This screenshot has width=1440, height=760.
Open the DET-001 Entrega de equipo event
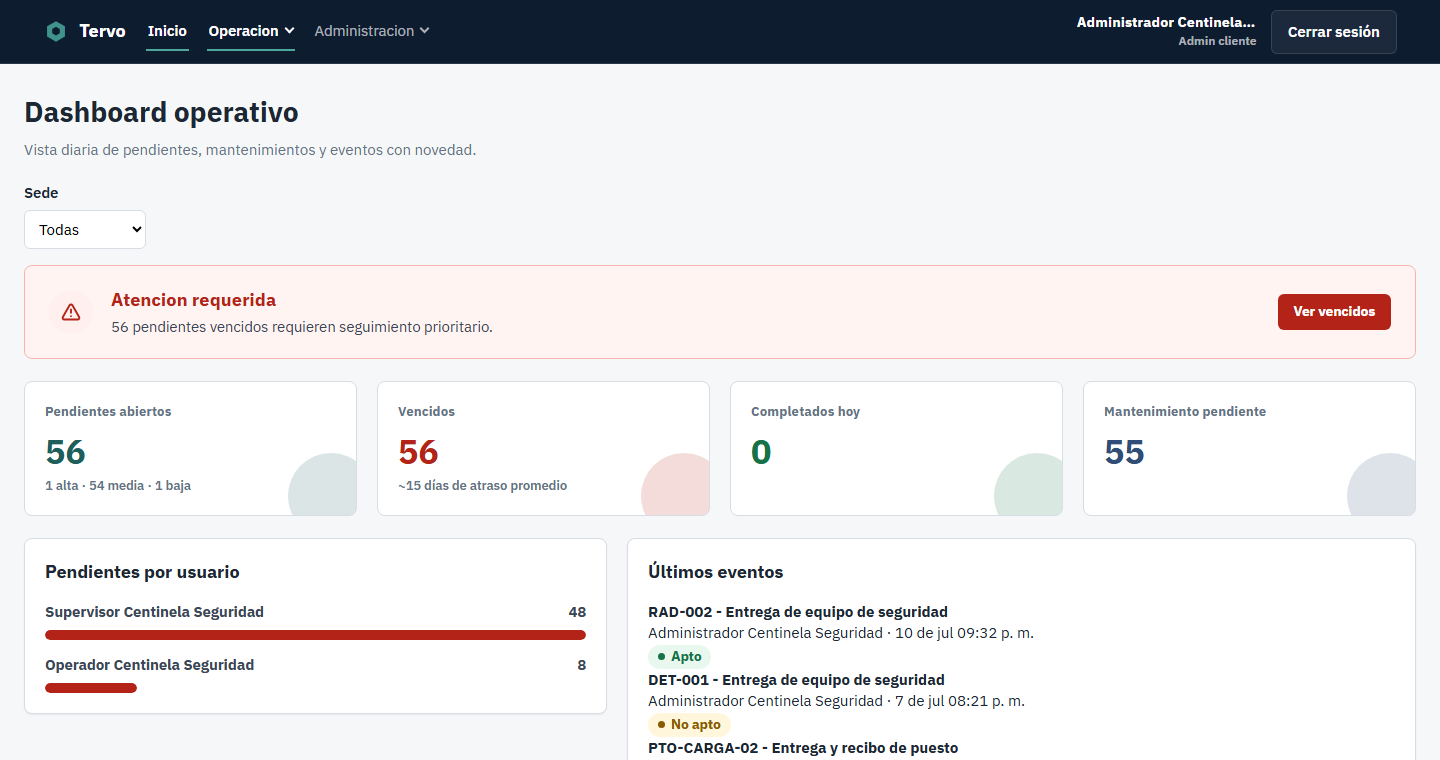(796, 680)
